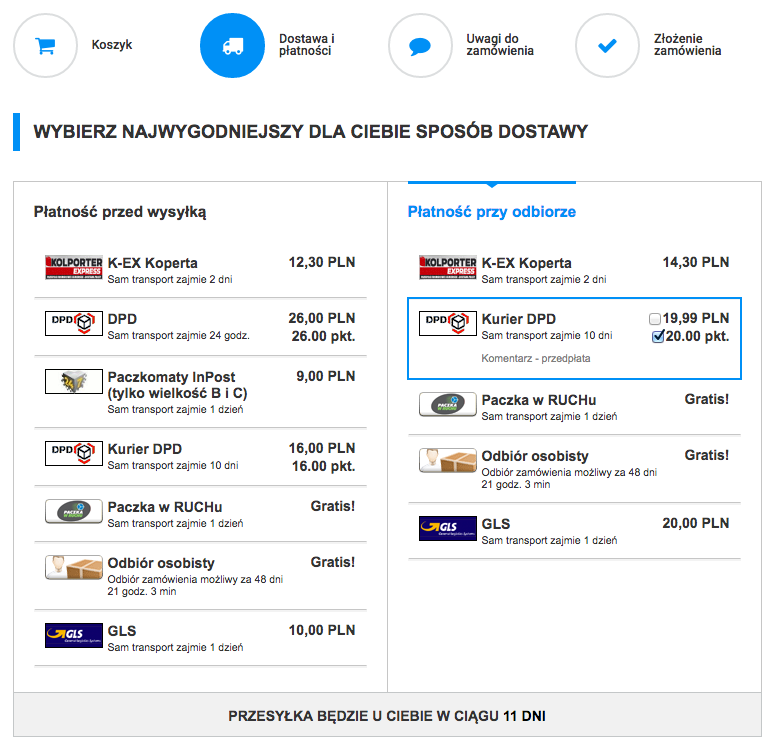Click GLS logo under payment on delivery
Image resolution: width=769 pixels, height=749 pixels.
pos(448,528)
